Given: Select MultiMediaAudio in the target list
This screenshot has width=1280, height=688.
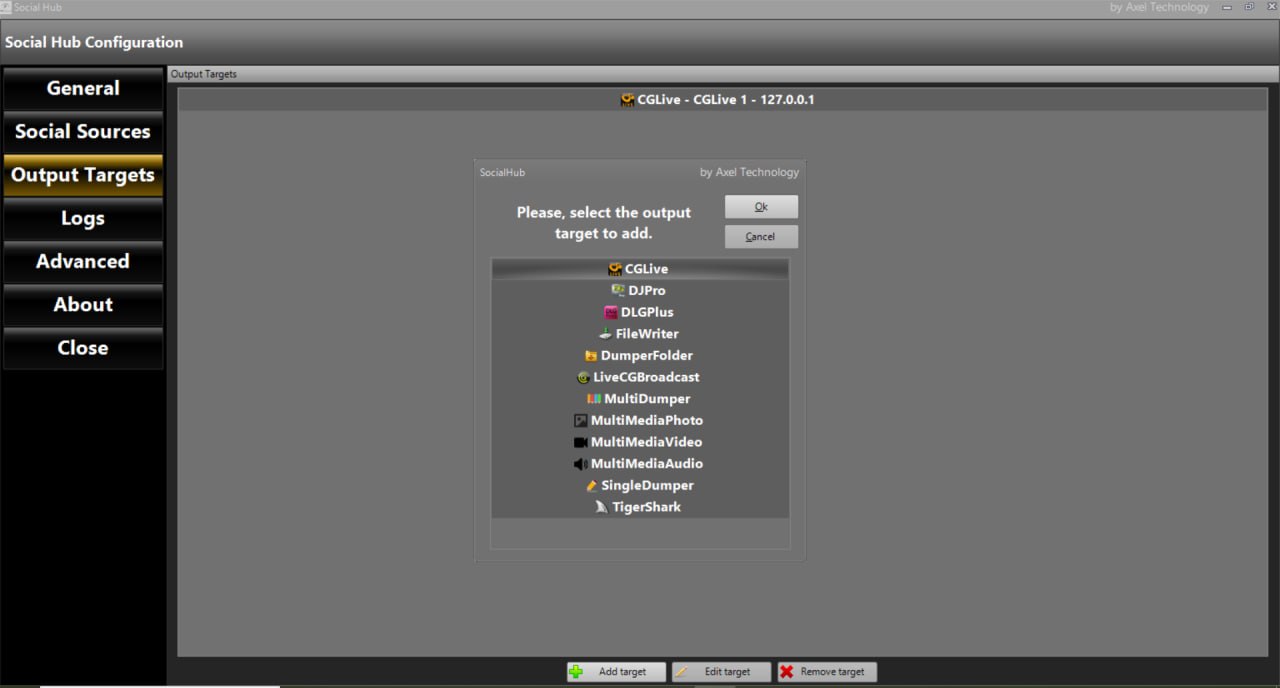Looking at the screenshot, I should 640,464.
